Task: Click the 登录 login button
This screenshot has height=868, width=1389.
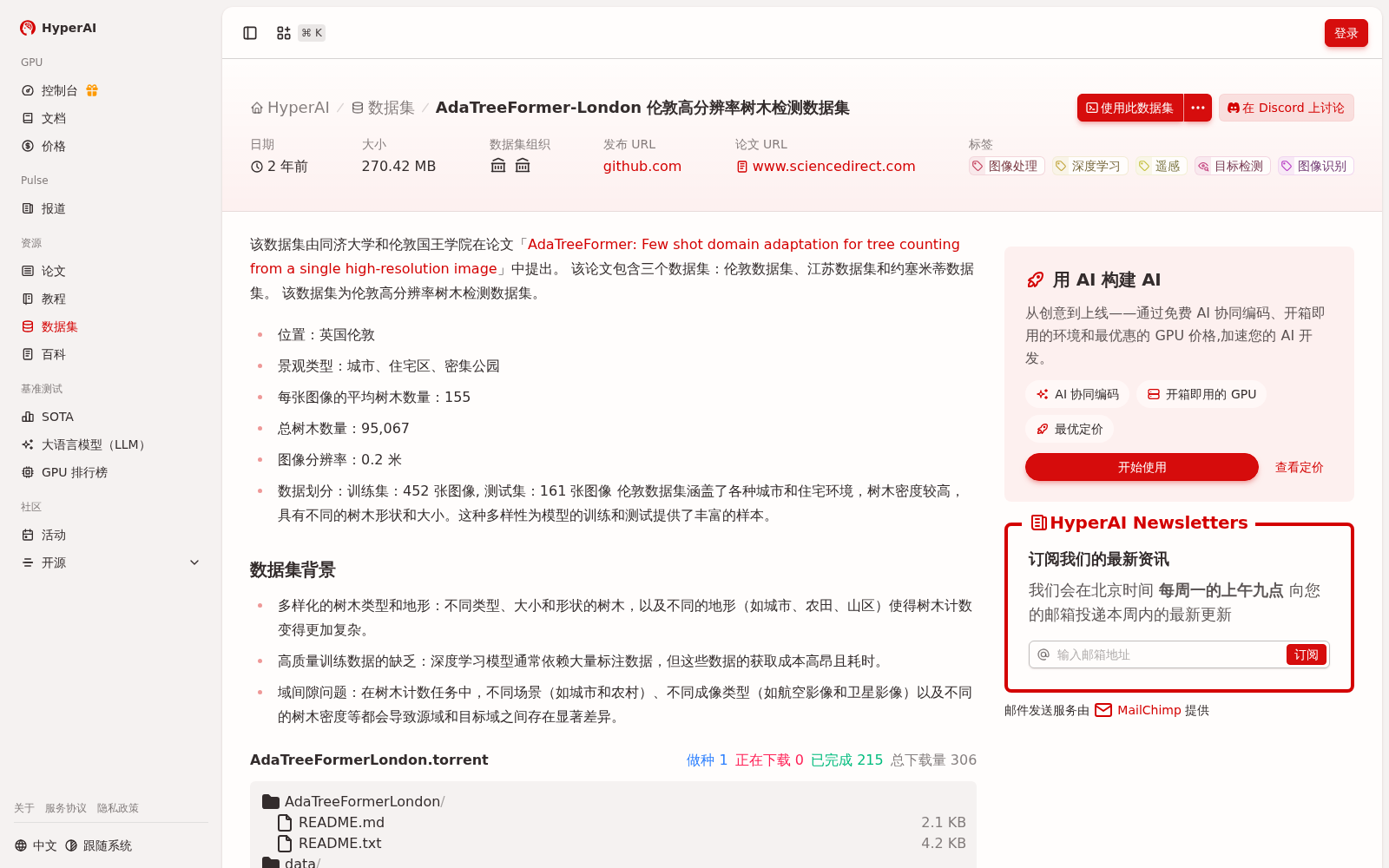Action: click(1346, 33)
